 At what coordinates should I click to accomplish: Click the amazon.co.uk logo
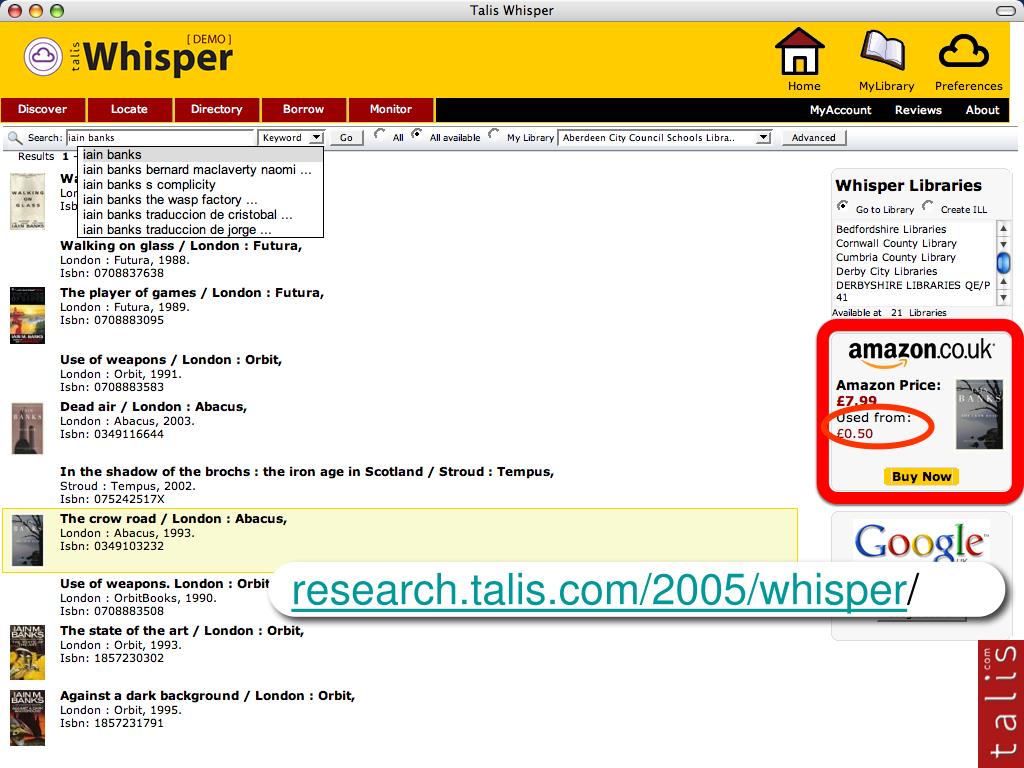coord(921,353)
